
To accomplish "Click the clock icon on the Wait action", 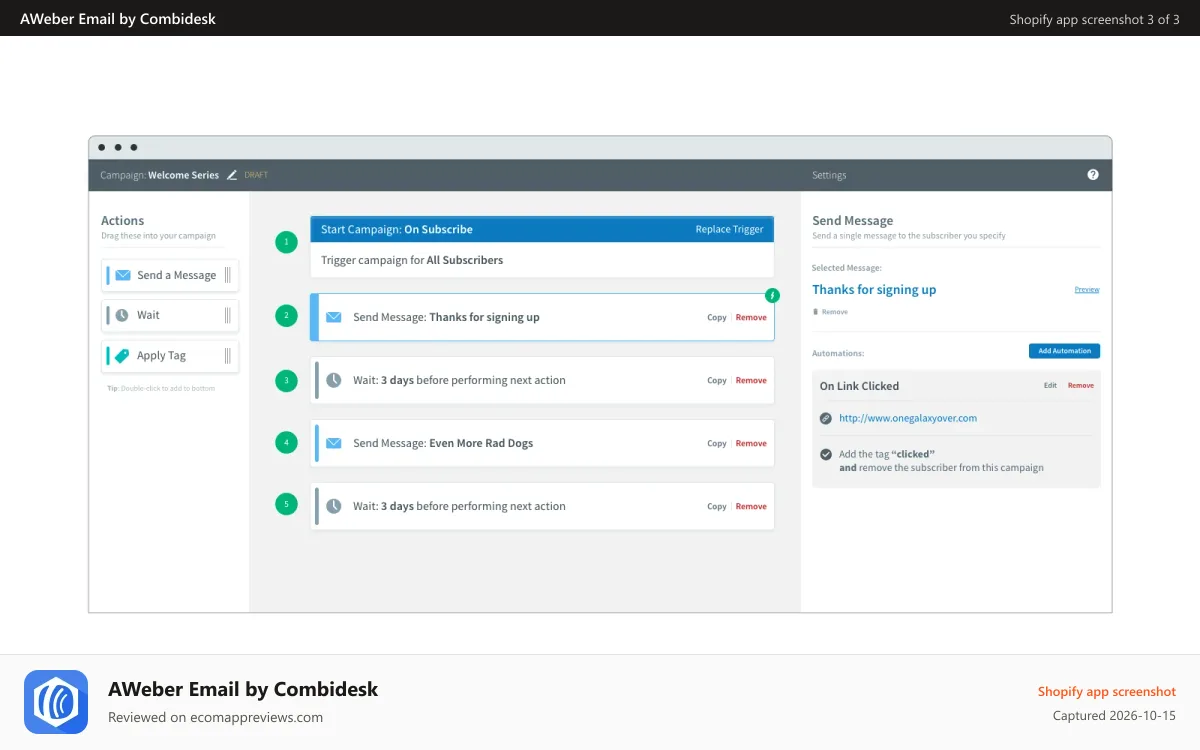I will tap(122, 315).
